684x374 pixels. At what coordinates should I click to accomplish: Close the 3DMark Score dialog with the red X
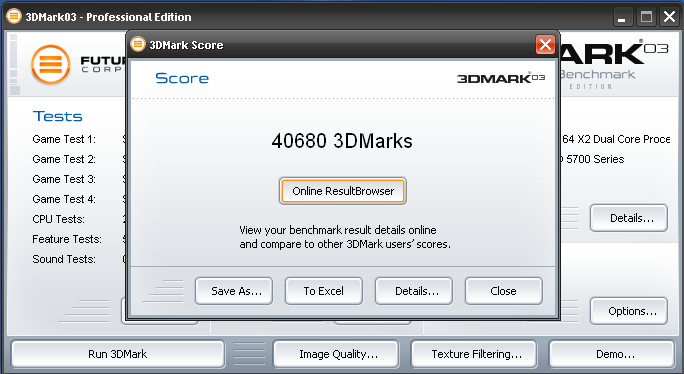click(x=545, y=45)
